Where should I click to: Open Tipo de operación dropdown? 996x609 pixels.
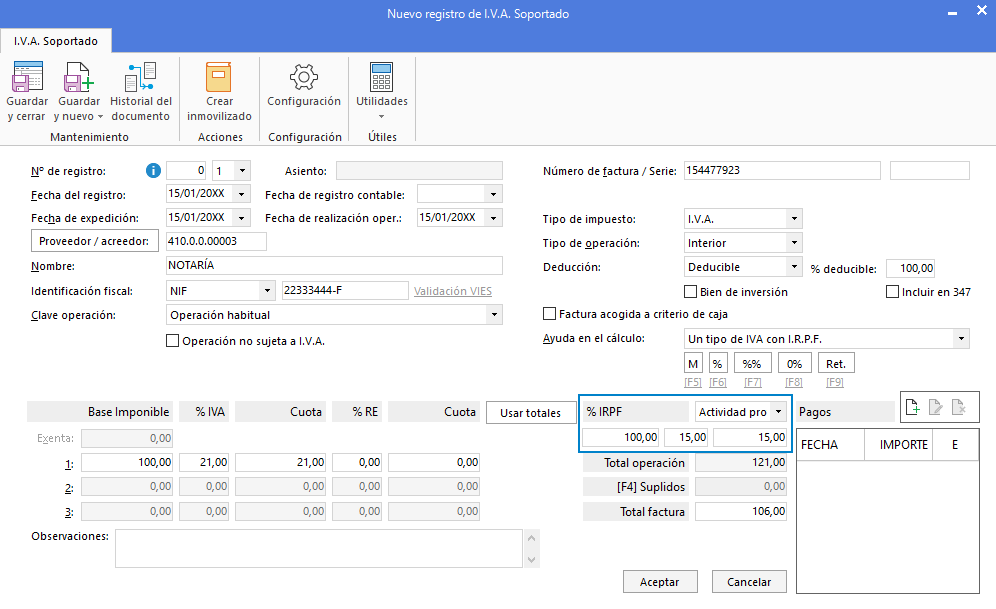click(x=794, y=243)
